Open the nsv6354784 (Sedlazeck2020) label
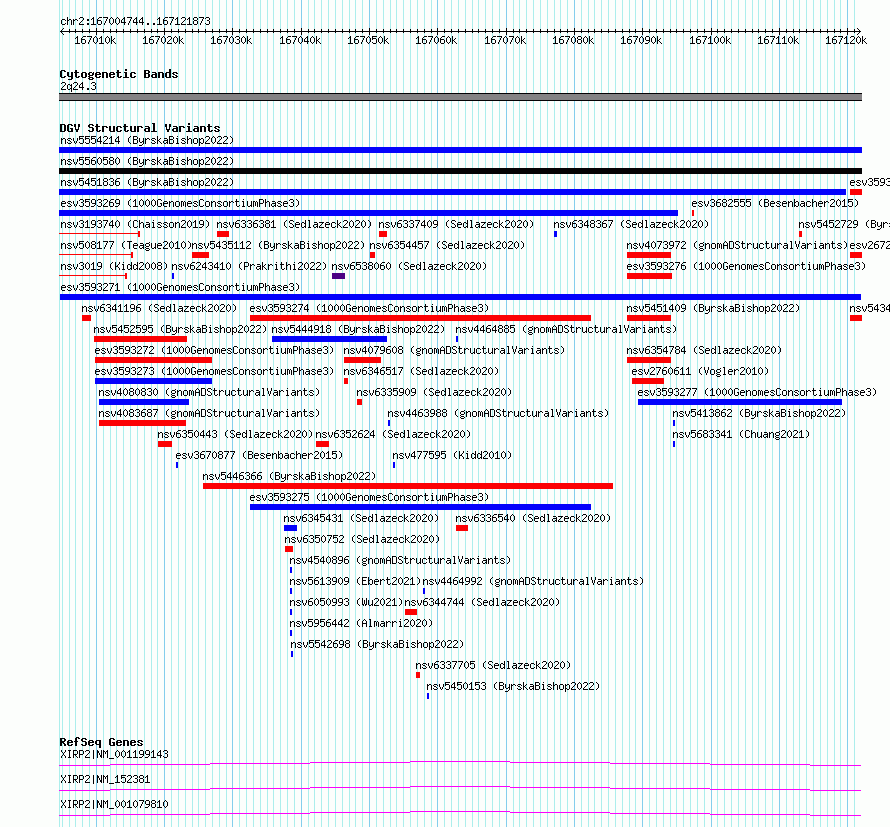The height and width of the screenshot is (827, 890). coord(704,350)
